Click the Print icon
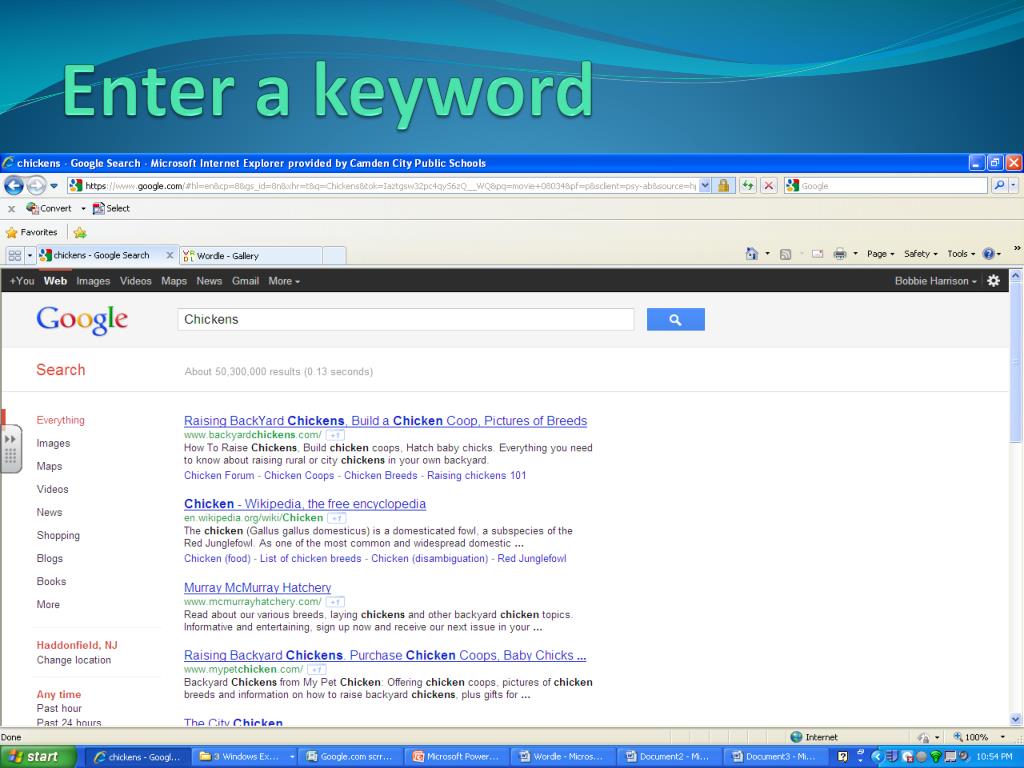Screen dimensions: 1024x768 click(x=840, y=254)
